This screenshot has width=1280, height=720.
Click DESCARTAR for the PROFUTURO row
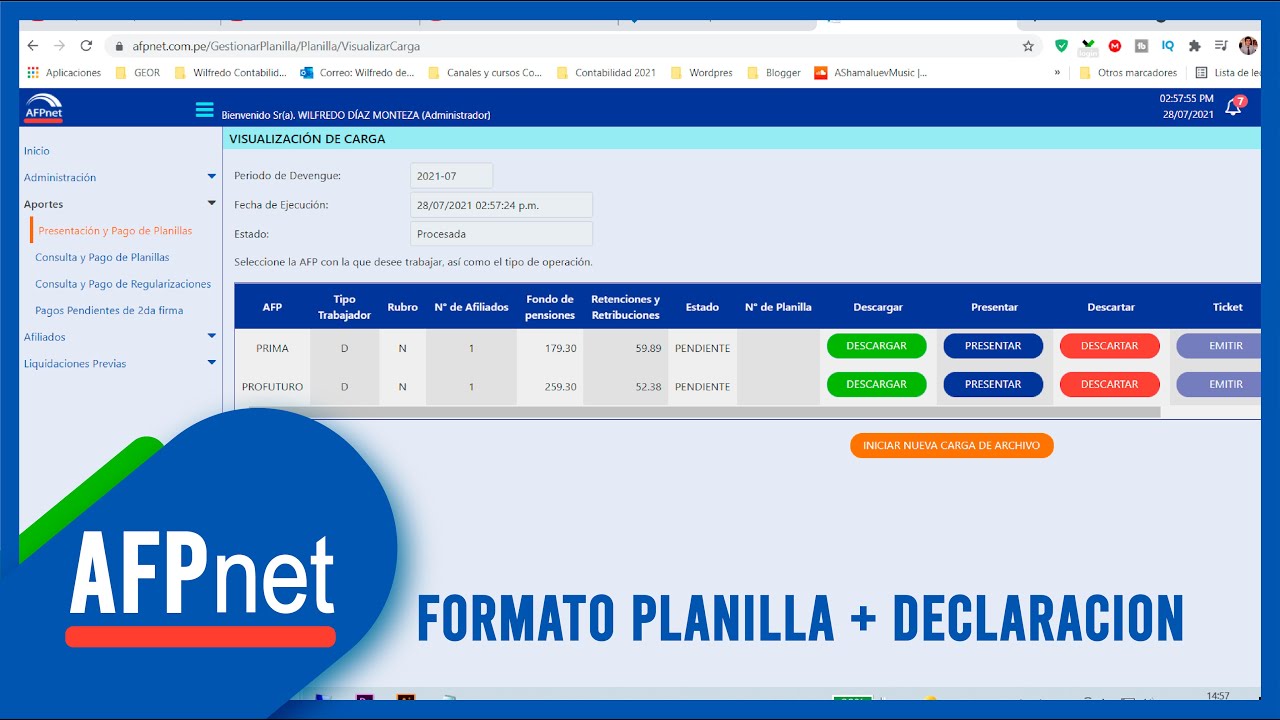(1110, 384)
